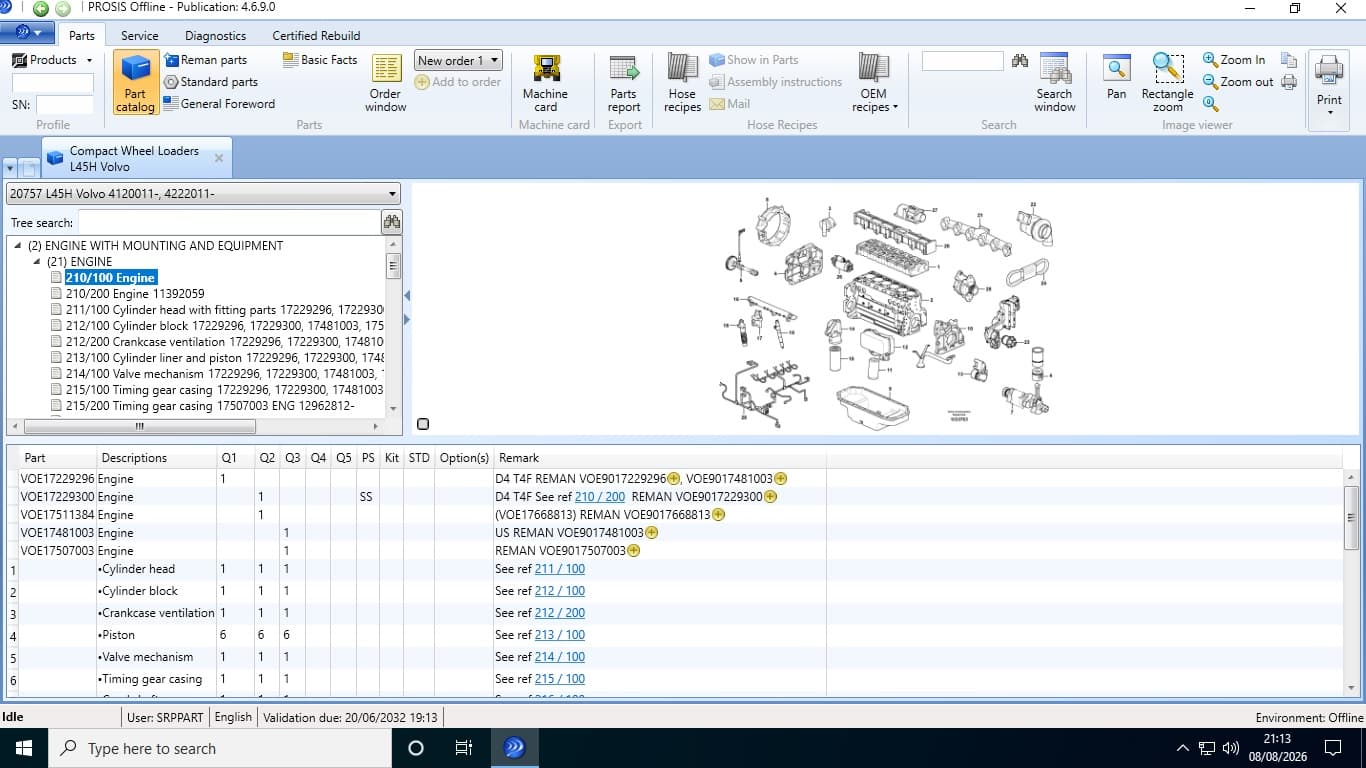Open the L45H Volvo serial range dropdown
Screen dimensions: 1366x768
pyautogui.click(x=203, y=194)
